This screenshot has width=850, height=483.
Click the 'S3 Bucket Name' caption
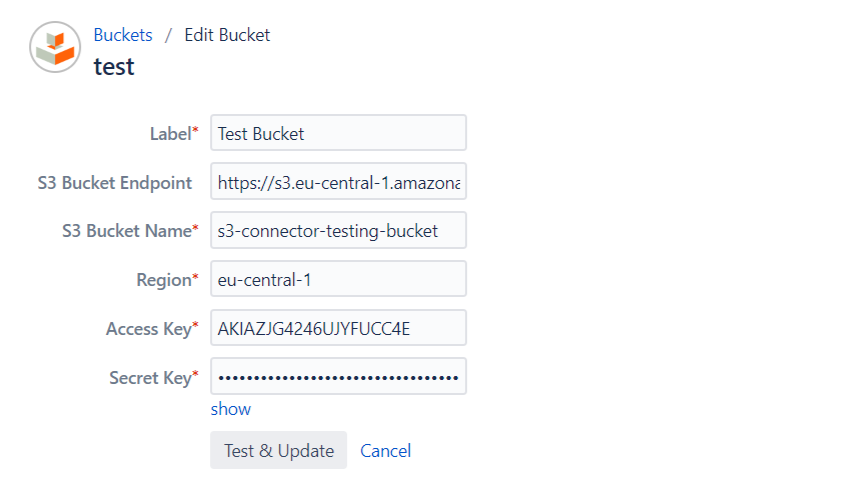point(125,231)
